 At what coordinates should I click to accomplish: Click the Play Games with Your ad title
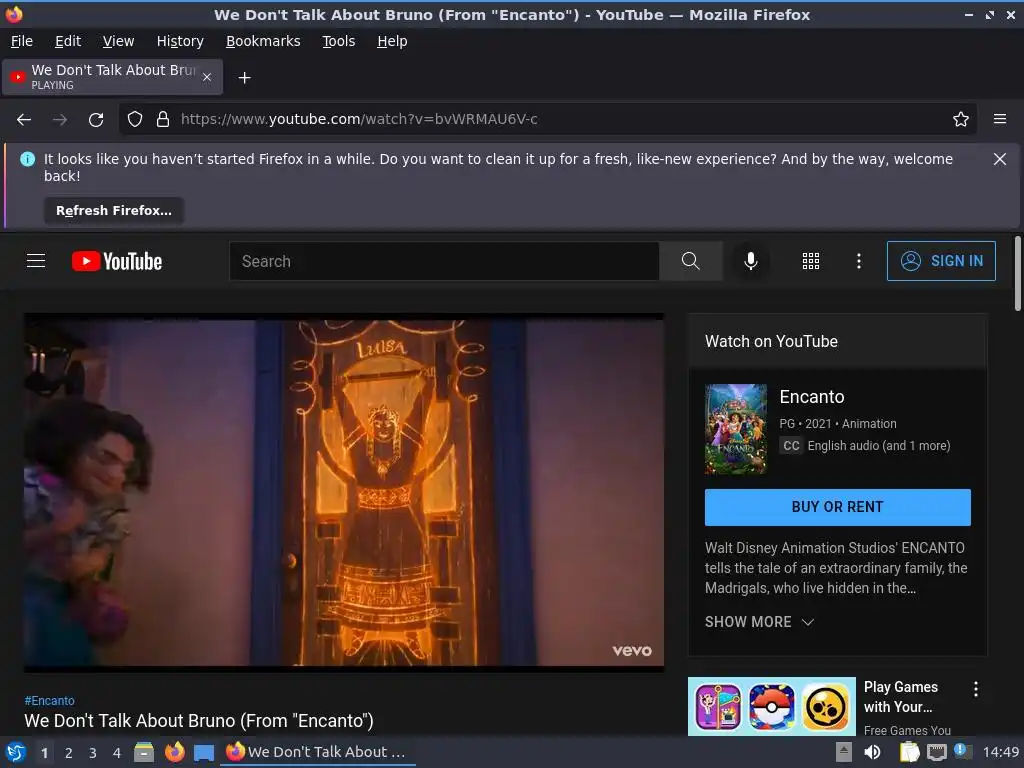901,697
